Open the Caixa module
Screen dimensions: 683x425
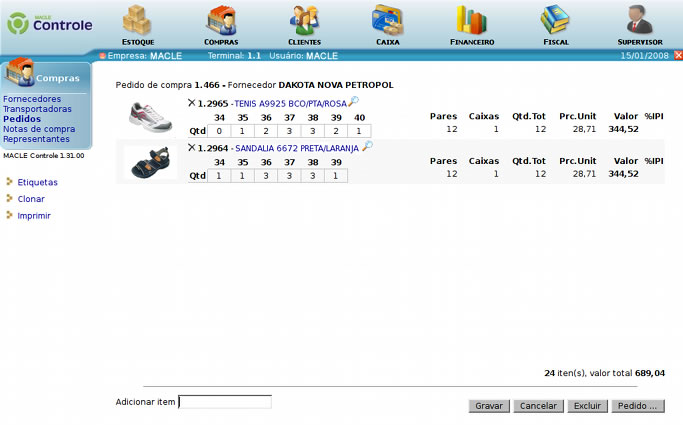pyautogui.click(x=388, y=25)
